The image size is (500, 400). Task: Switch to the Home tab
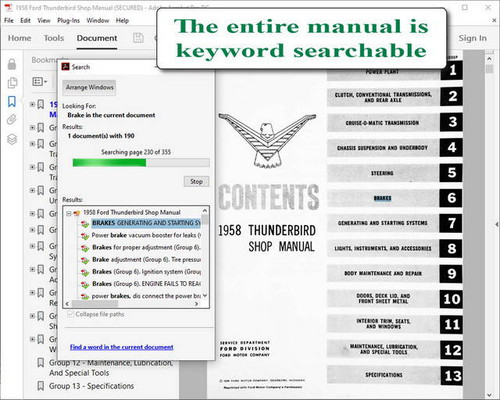[19, 38]
